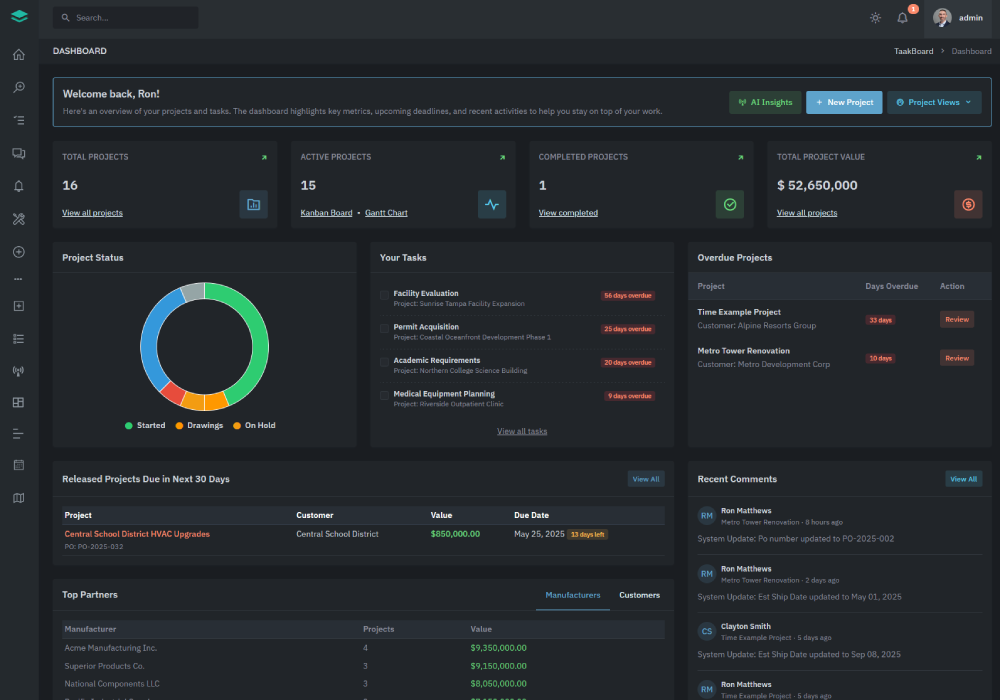The width and height of the screenshot is (1000, 700).
Task: Click View all projects under Total Projects
Action: 92,213
